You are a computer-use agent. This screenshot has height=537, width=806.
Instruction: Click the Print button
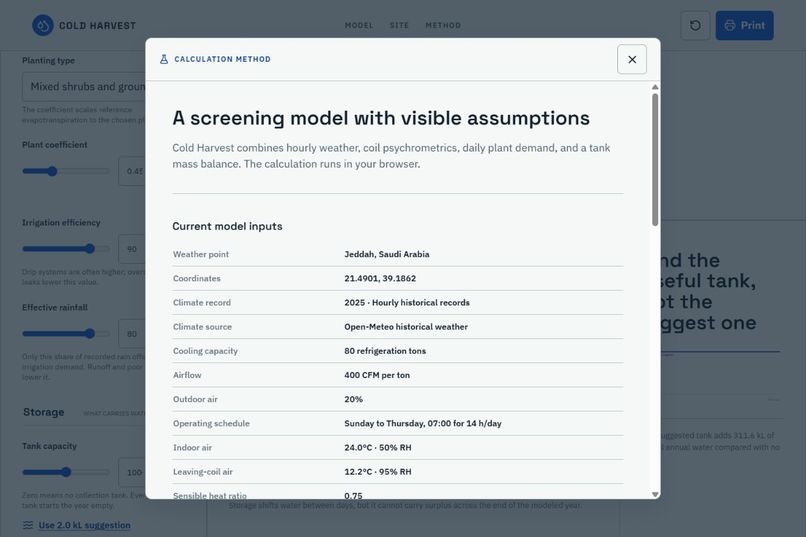coord(744,25)
